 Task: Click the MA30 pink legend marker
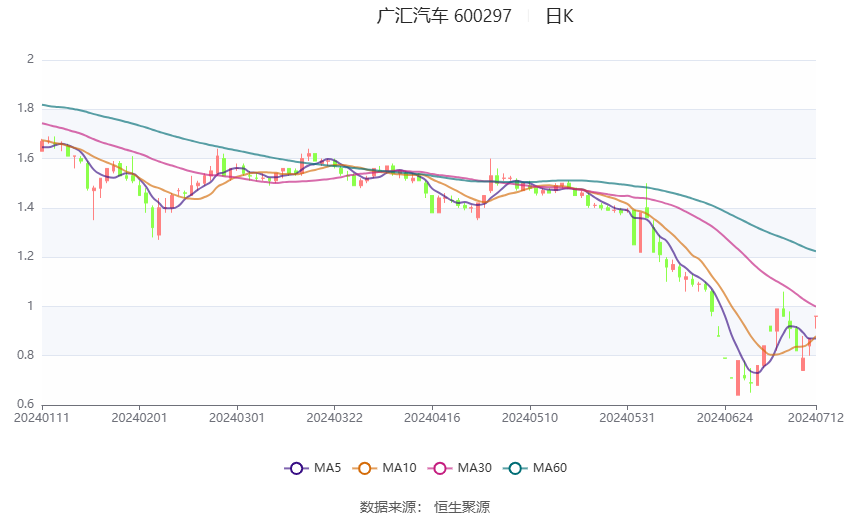[438, 468]
